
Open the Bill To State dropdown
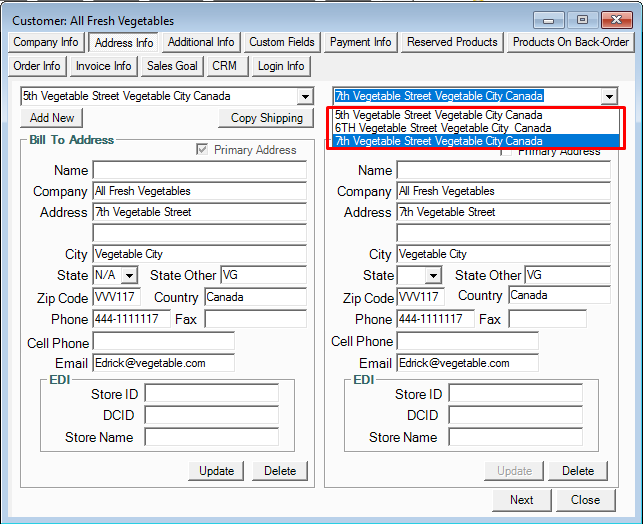[129, 276]
